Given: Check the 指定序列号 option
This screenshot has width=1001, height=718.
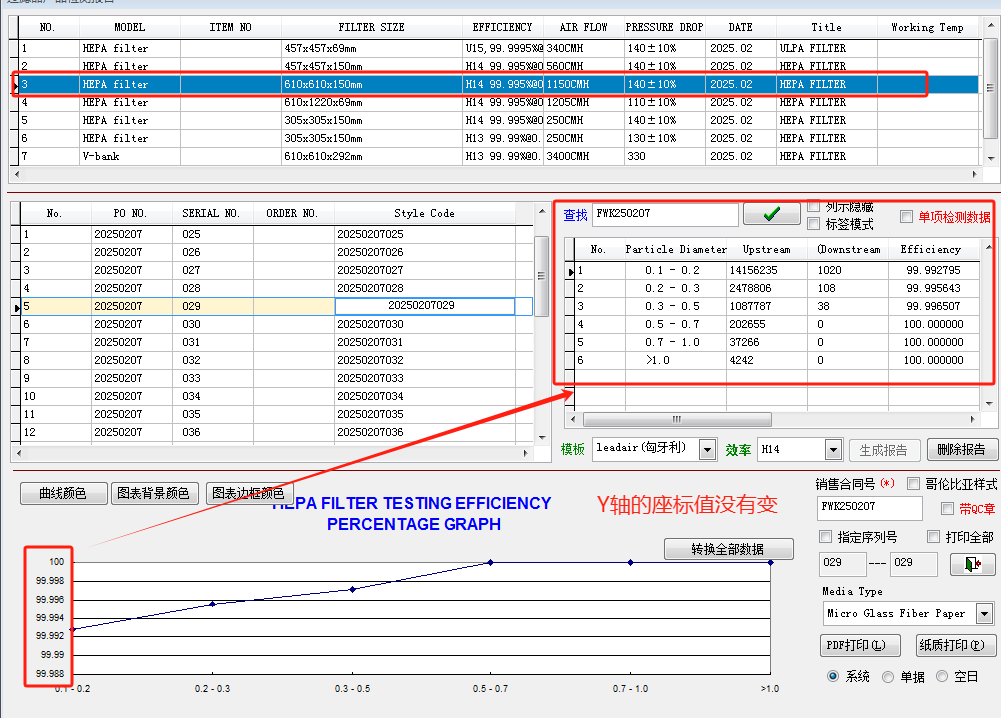Looking at the screenshot, I should pyautogui.click(x=825, y=536).
